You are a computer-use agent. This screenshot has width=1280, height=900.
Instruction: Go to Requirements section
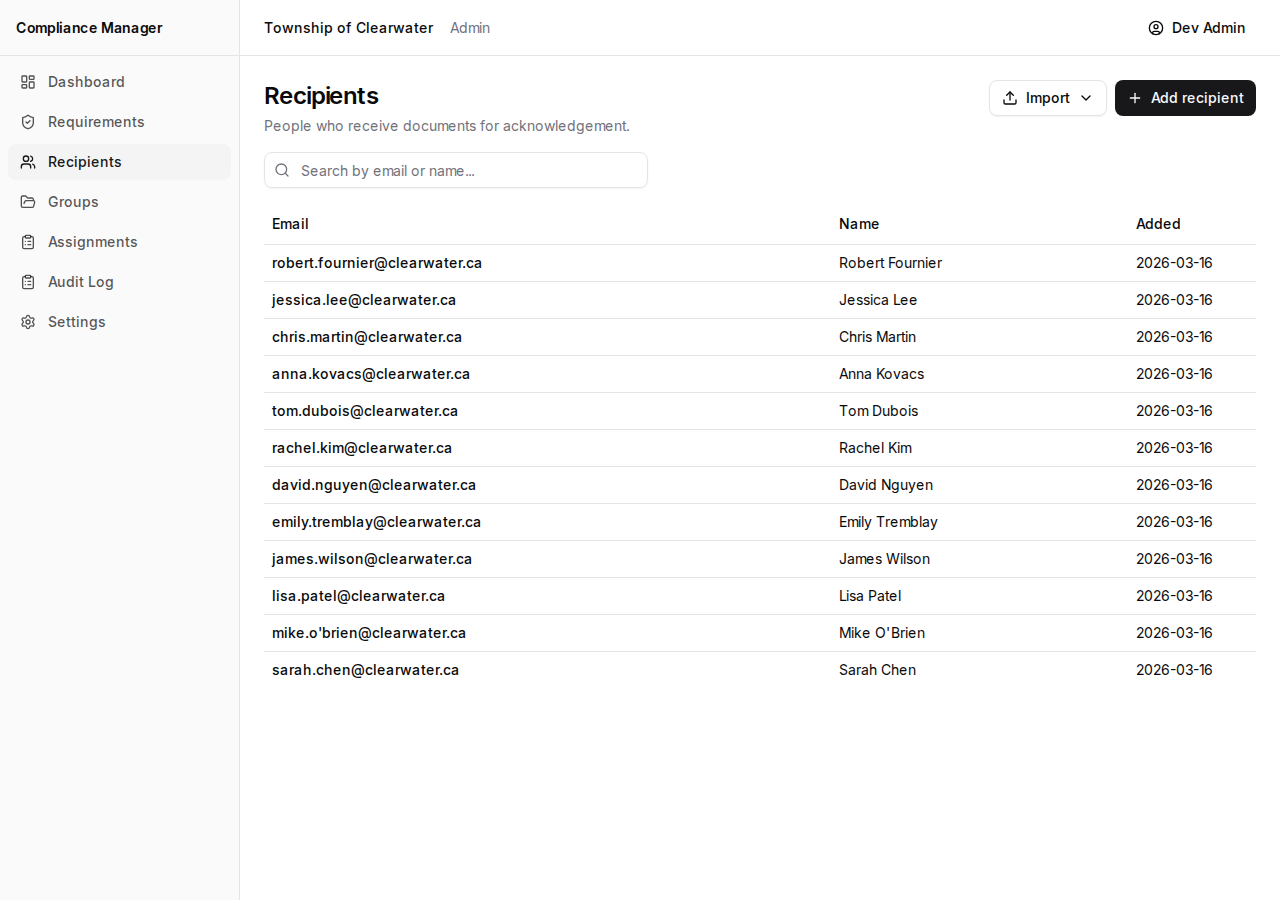tap(119, 122)
